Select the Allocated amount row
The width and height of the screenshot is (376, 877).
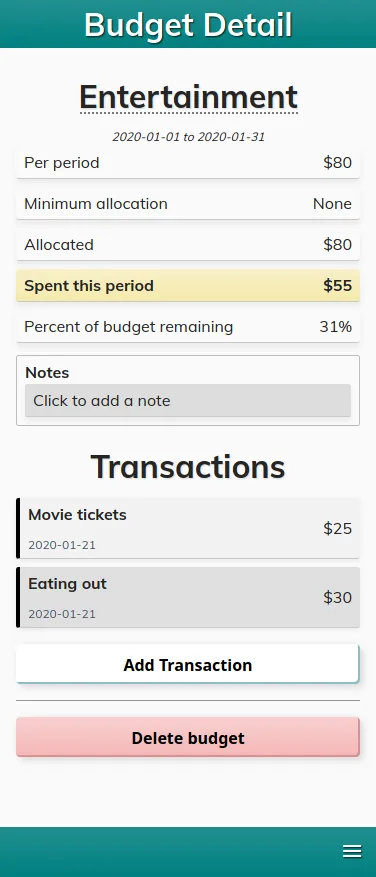[x=188, y=244]
